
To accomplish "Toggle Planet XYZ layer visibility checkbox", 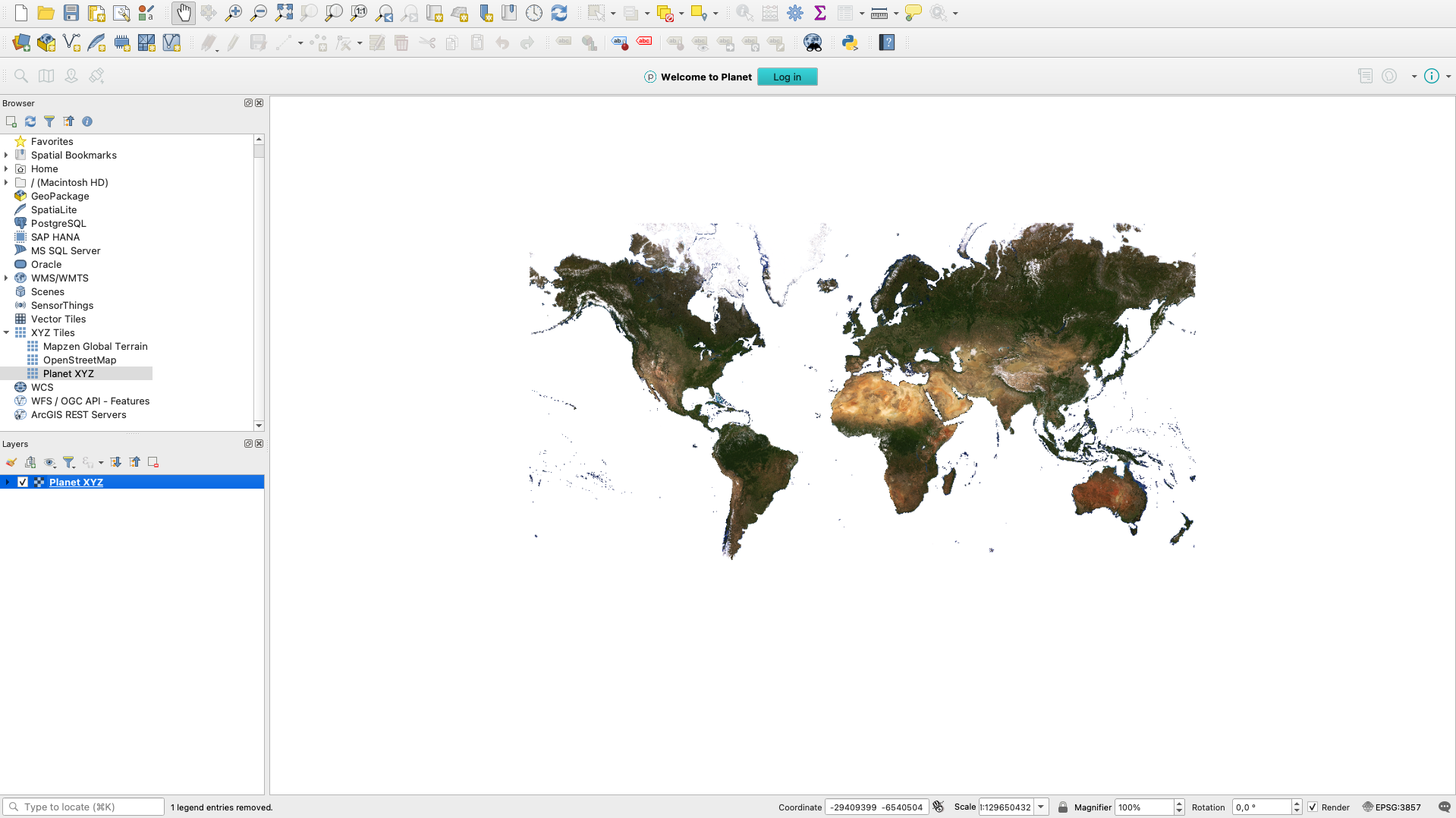I will (23, 482).
